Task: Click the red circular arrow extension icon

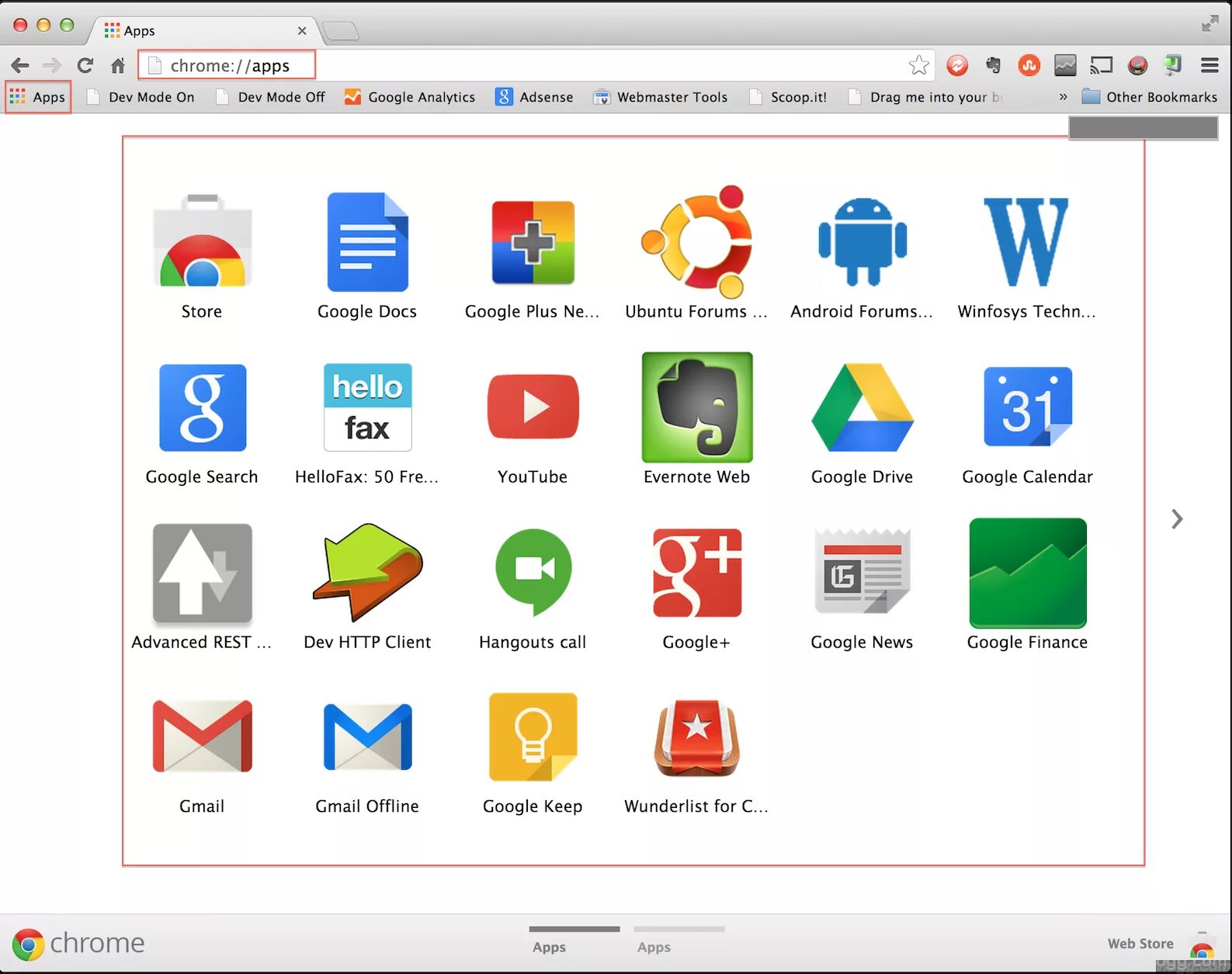Action: tap(957, 66)
